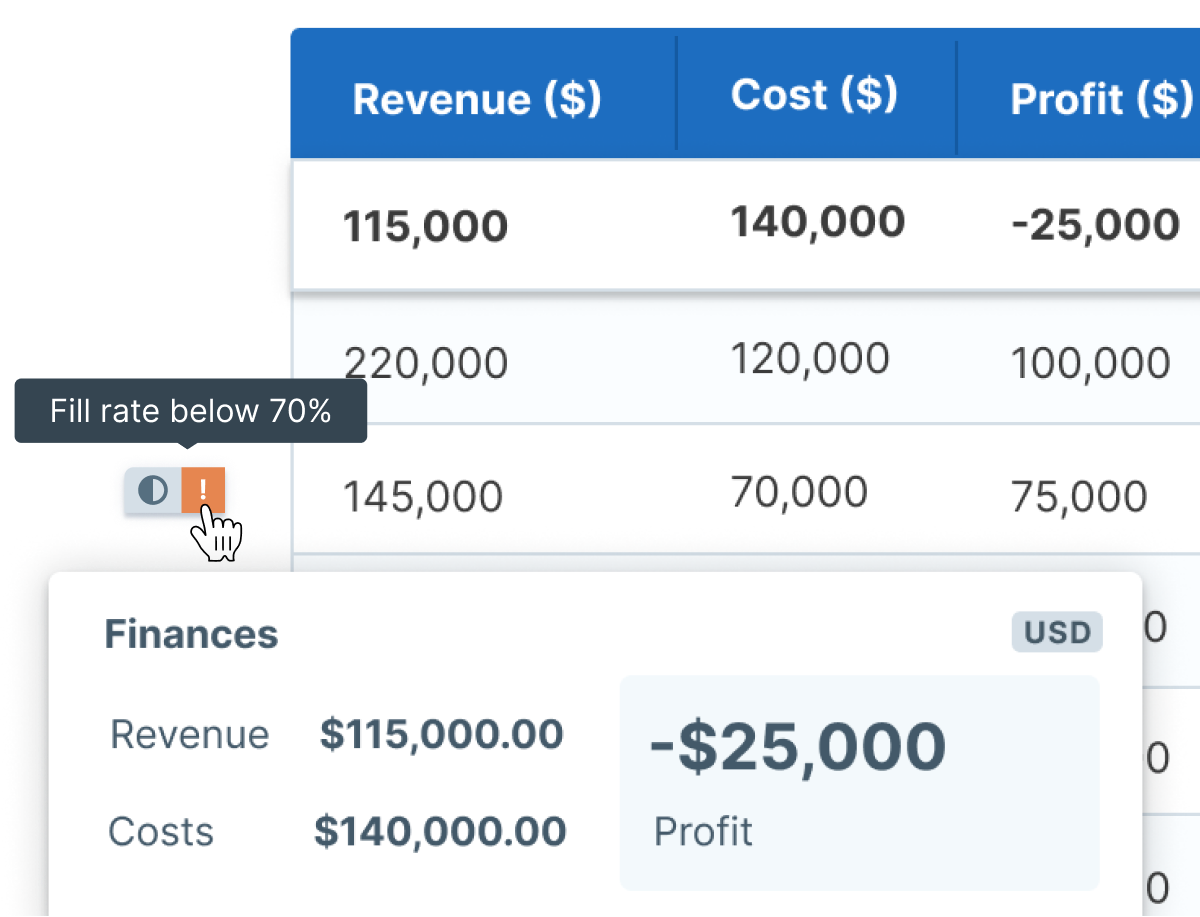Screen dimensions: 1200x917
Task: Click the USD currency badge
Action: 1057,632
